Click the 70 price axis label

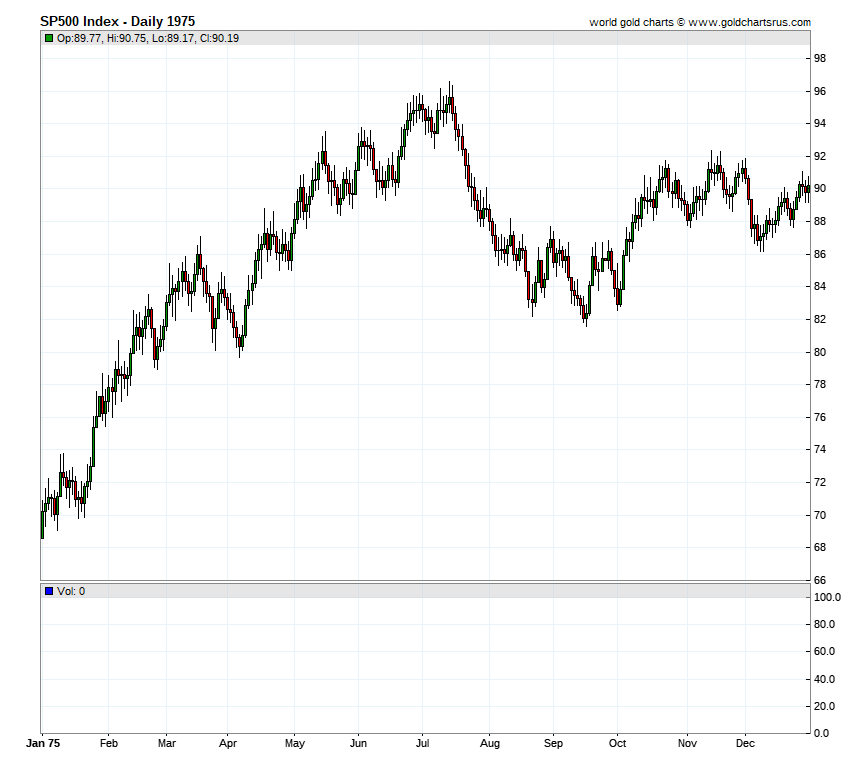(x=820, y=515)
